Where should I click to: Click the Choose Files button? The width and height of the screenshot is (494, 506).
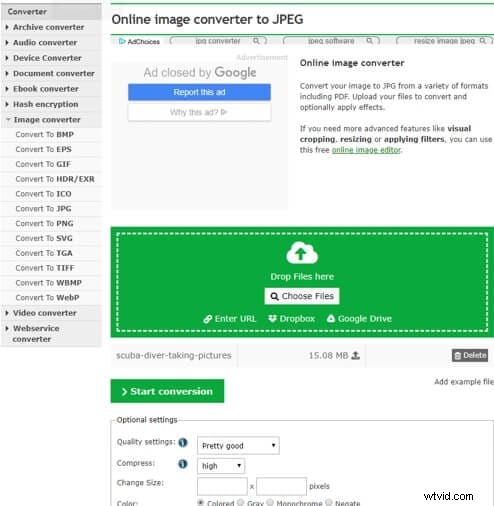[302, 296]
